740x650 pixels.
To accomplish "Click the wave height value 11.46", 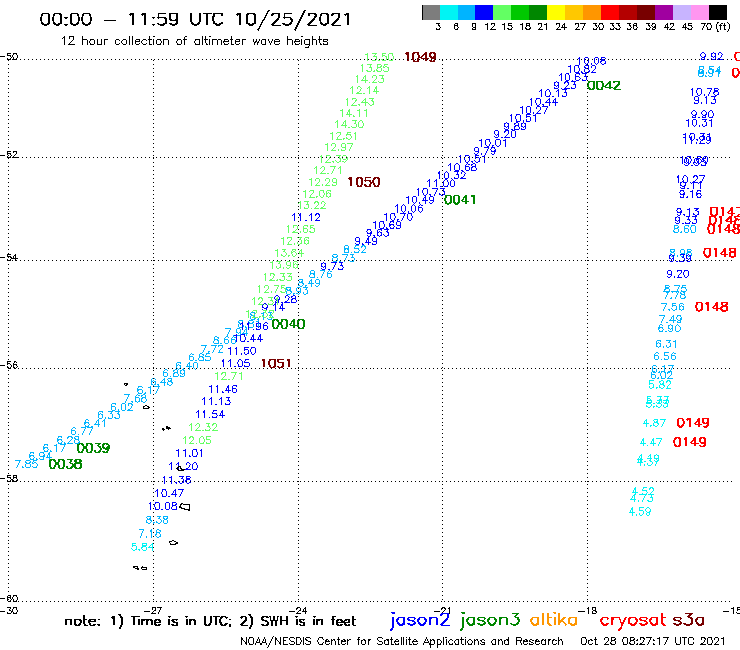I will click(223, 389).
